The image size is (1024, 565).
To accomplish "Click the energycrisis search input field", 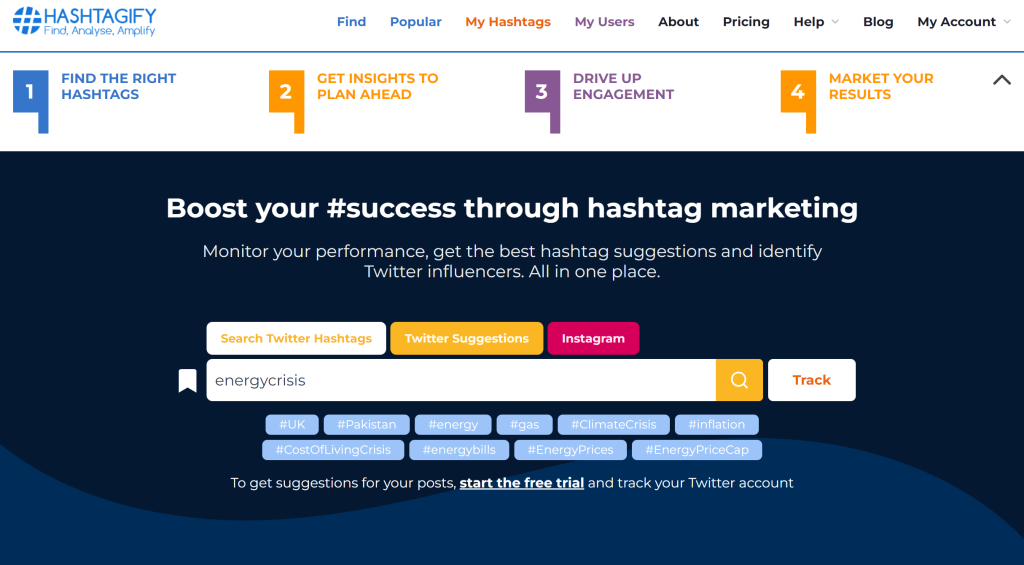I will click(x=461, y=380).
